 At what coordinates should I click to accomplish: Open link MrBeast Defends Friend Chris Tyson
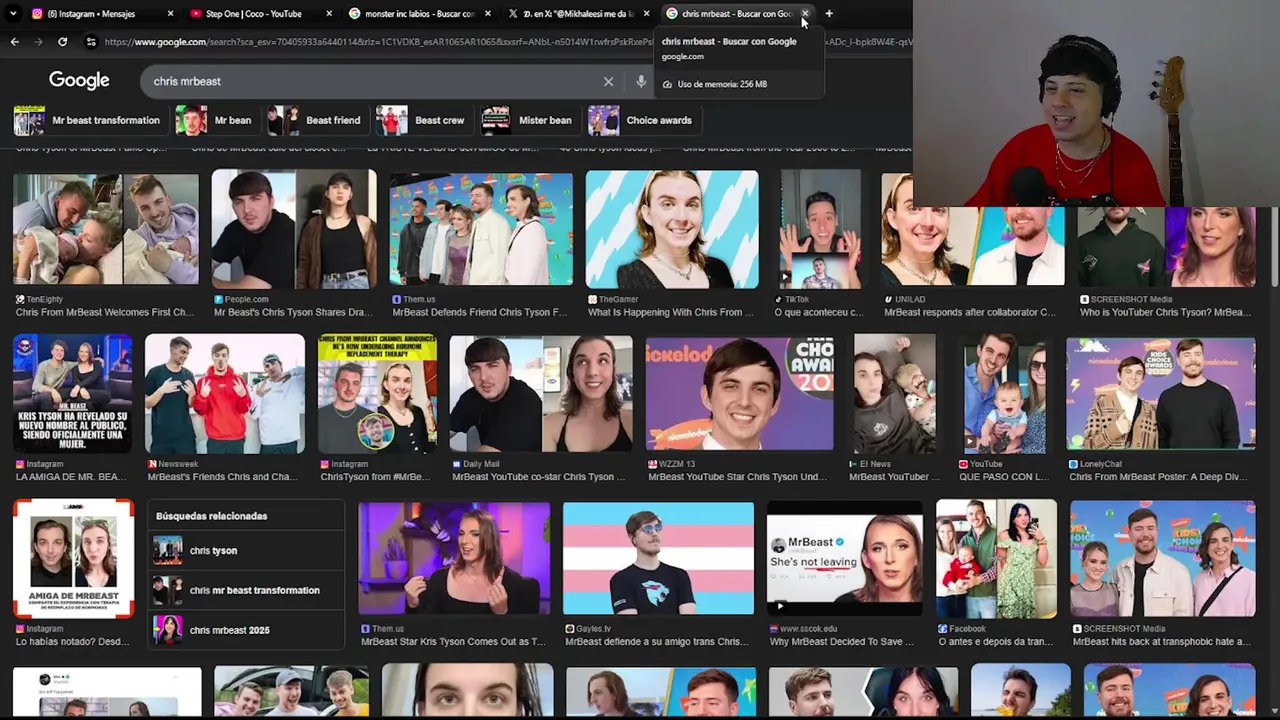(479, 312)
